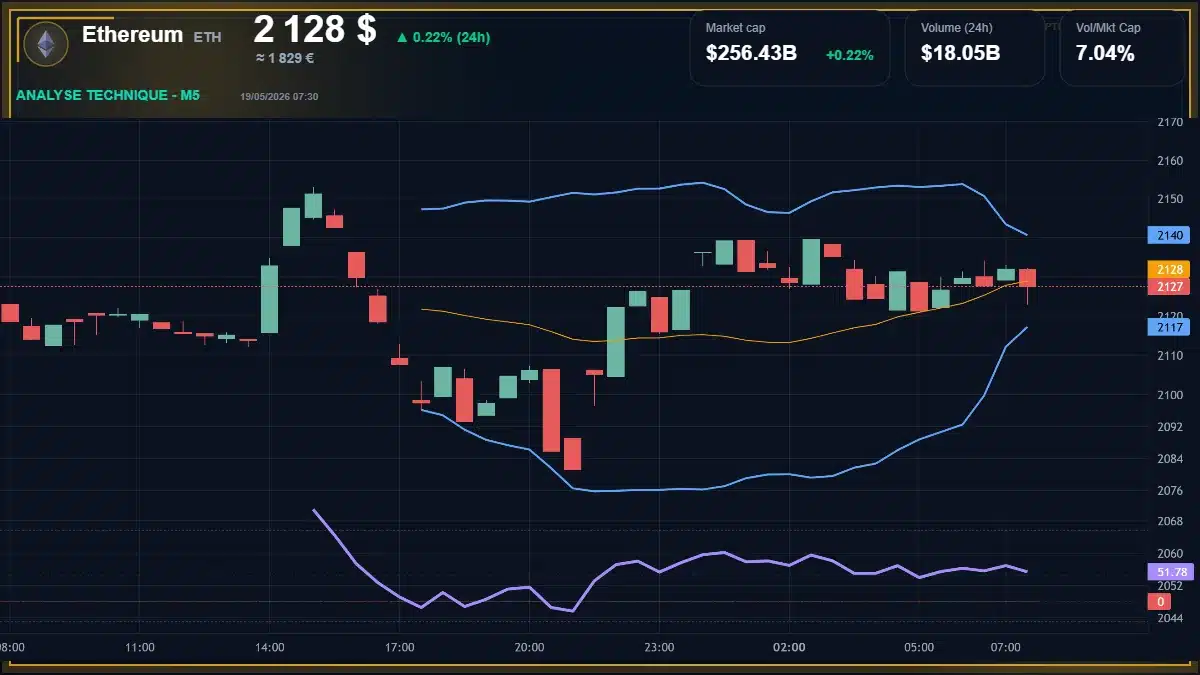Image resolution: width=1200 pixels, height=675 pixels.
Task: Click the 2170 price axis tick
Action: [x=1169, y=122]
